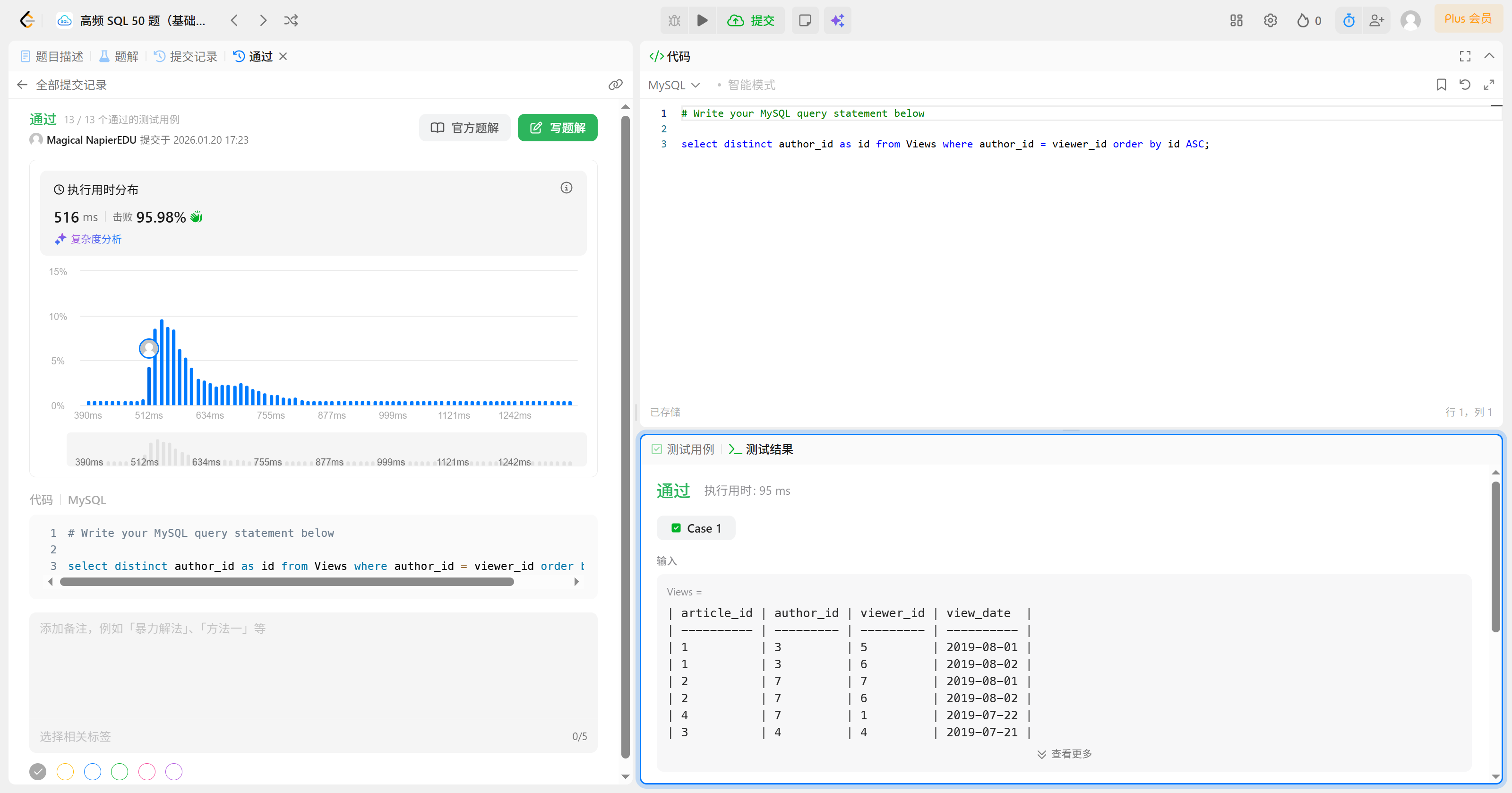Open the MySQL language dropdown
Viewport: 1512px width, 793px height.
[x=674, y=85]
